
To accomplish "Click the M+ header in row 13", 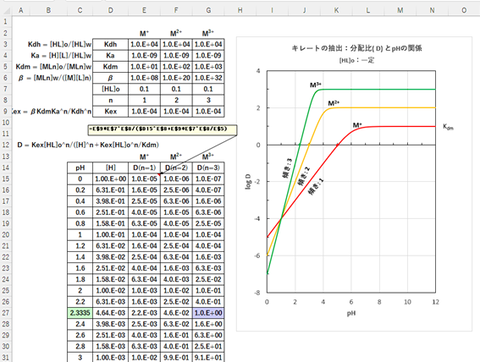I will click(144, 156).
